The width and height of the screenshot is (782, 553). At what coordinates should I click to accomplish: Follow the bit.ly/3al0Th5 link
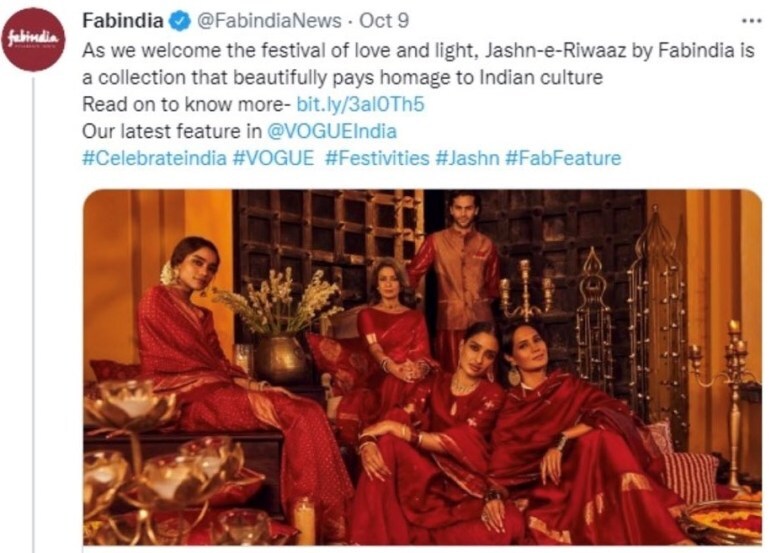coord(360,104)
